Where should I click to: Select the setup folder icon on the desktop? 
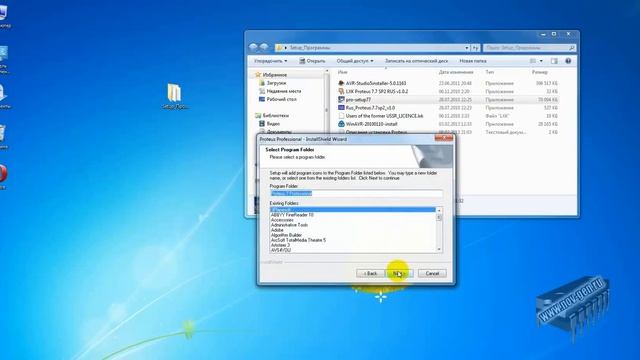[x=174, y=93]
